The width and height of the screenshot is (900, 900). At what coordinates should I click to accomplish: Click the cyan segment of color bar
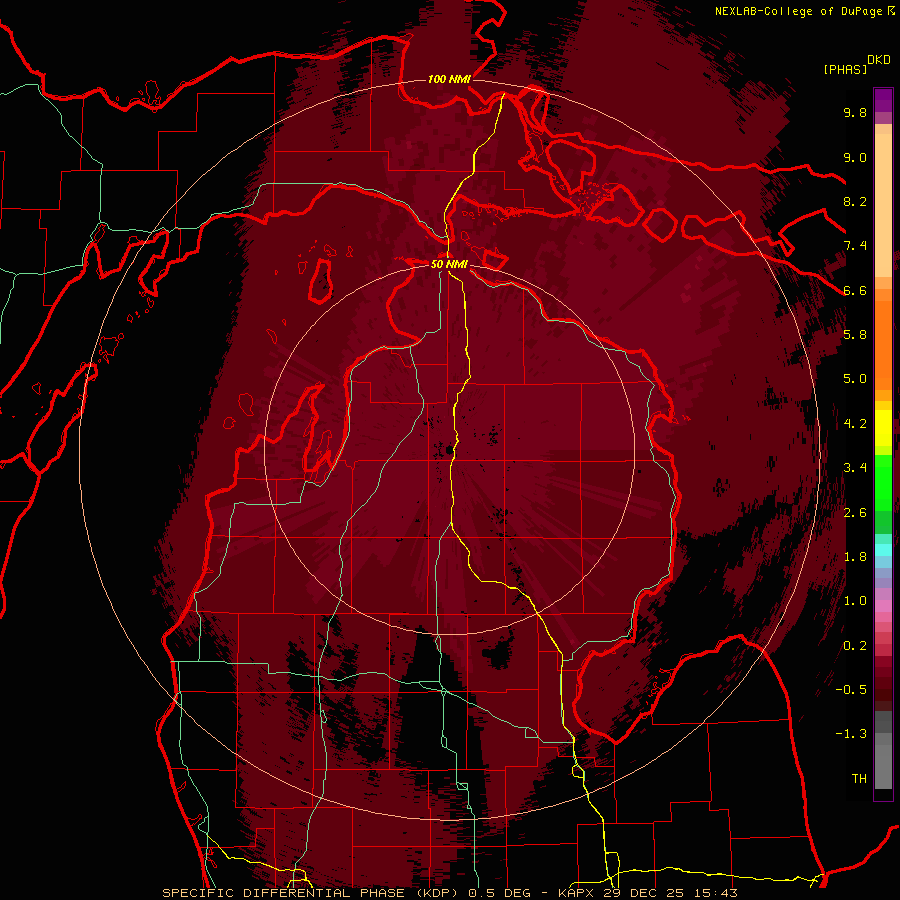pyautogui.click(x=883, y=549)
